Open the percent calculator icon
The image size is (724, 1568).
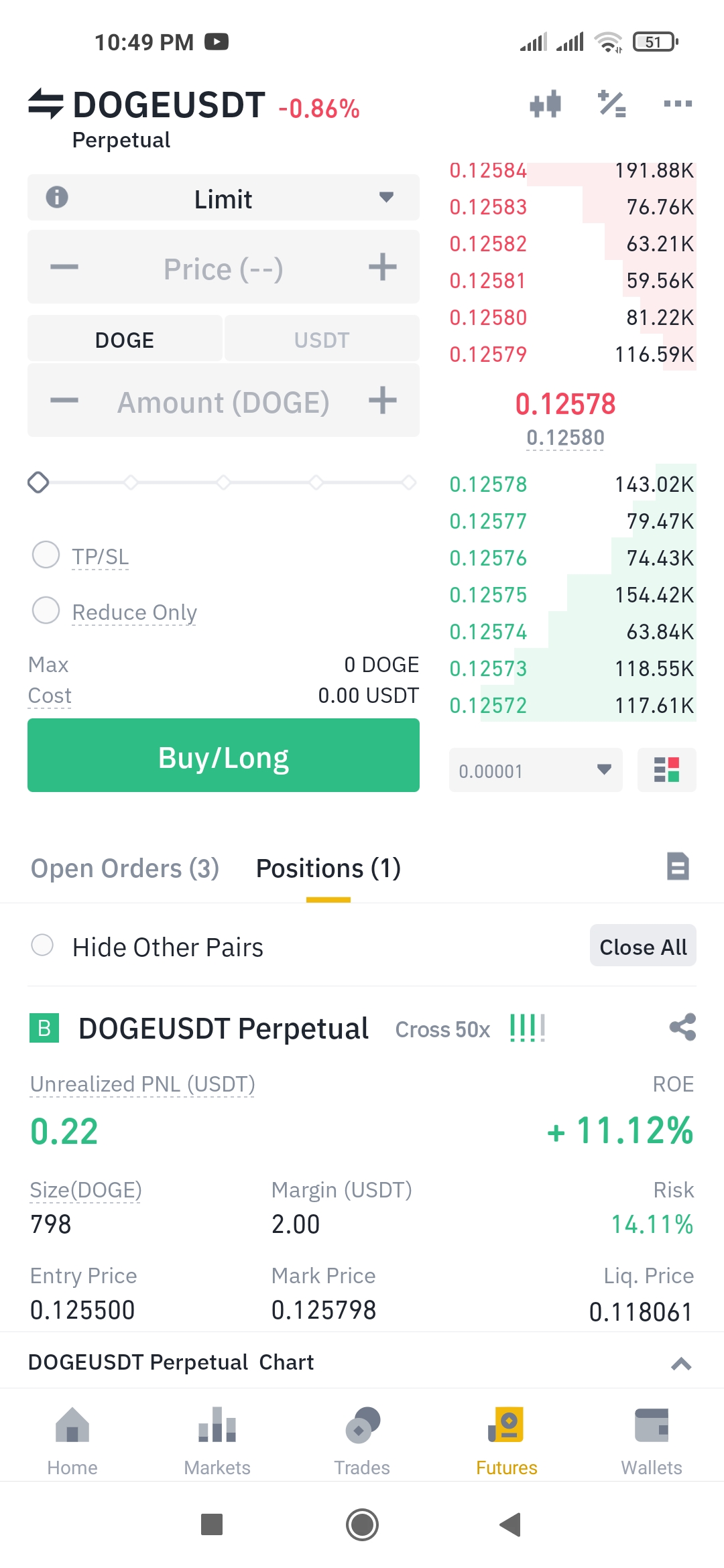click(x=611, y=104)
